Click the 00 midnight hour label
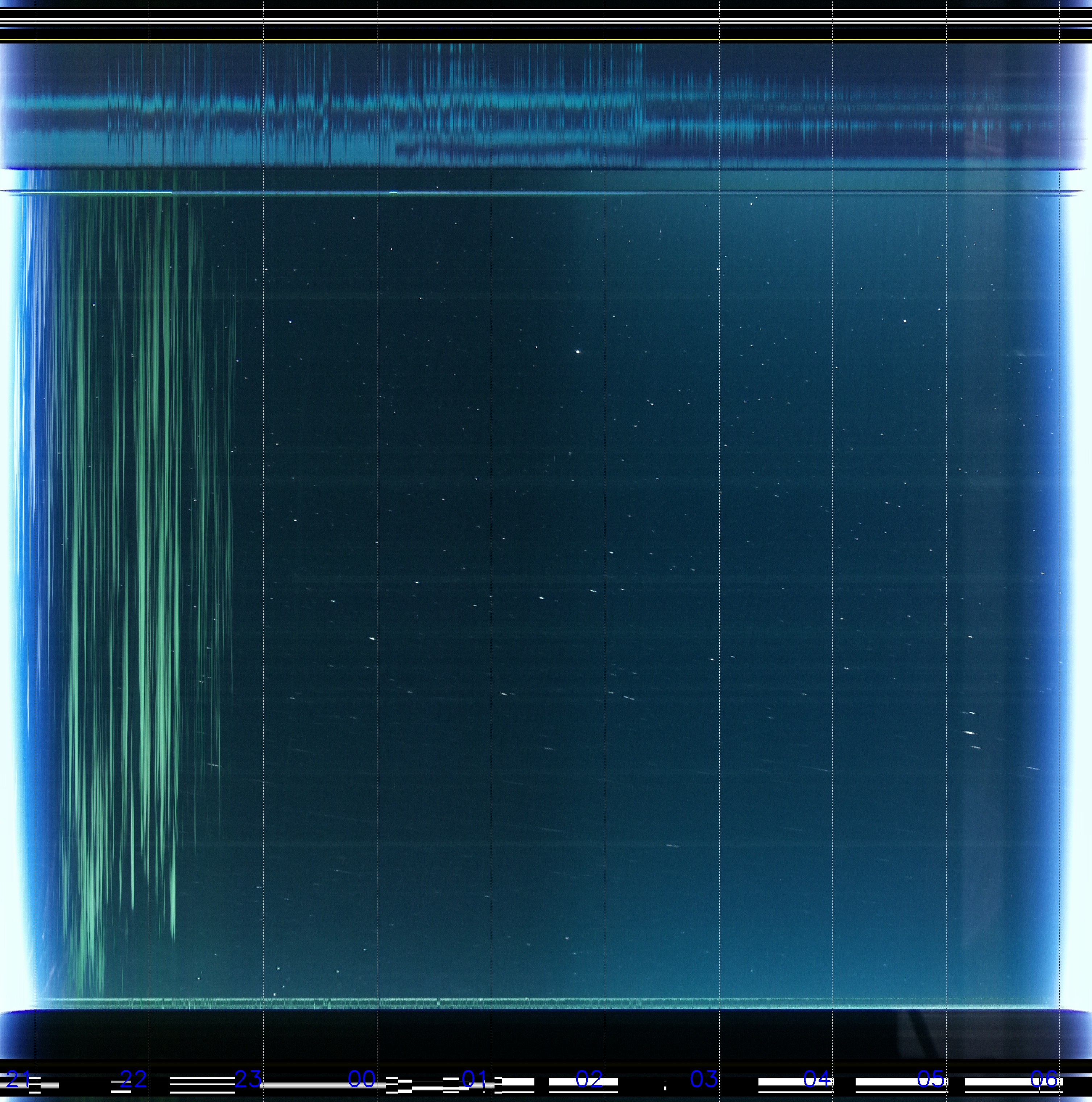 tap(362, 1078)
